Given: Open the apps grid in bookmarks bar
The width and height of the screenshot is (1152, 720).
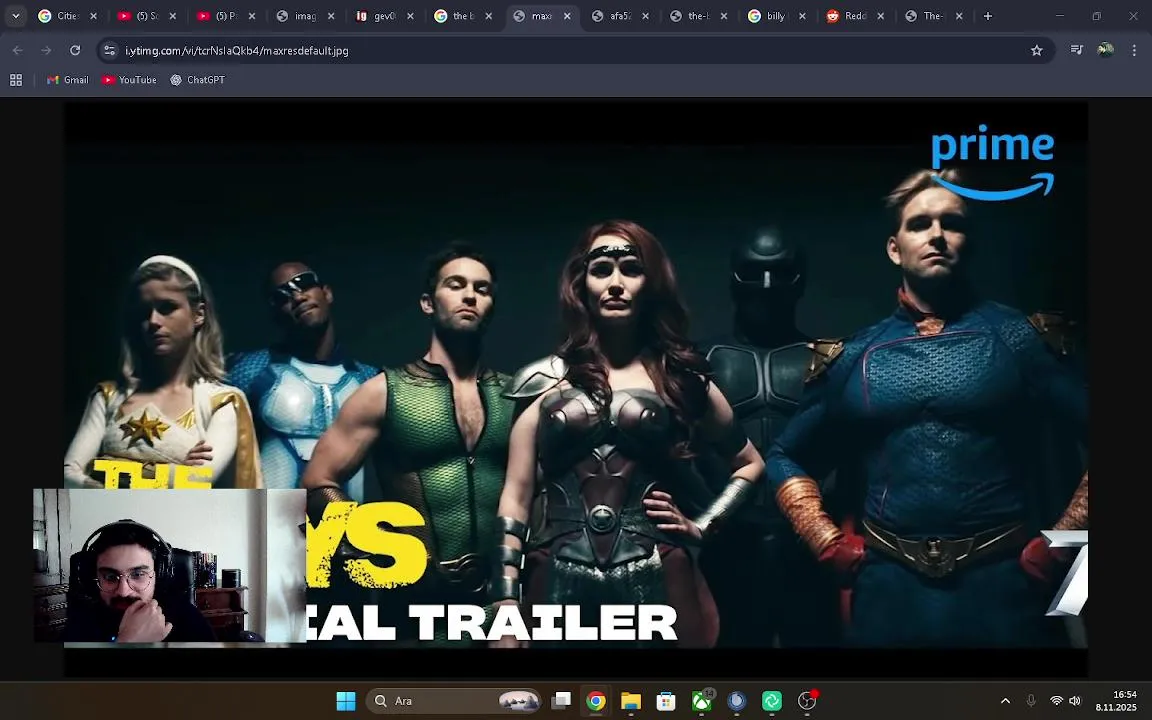Looking at the screenshot, I should point(15,80).
